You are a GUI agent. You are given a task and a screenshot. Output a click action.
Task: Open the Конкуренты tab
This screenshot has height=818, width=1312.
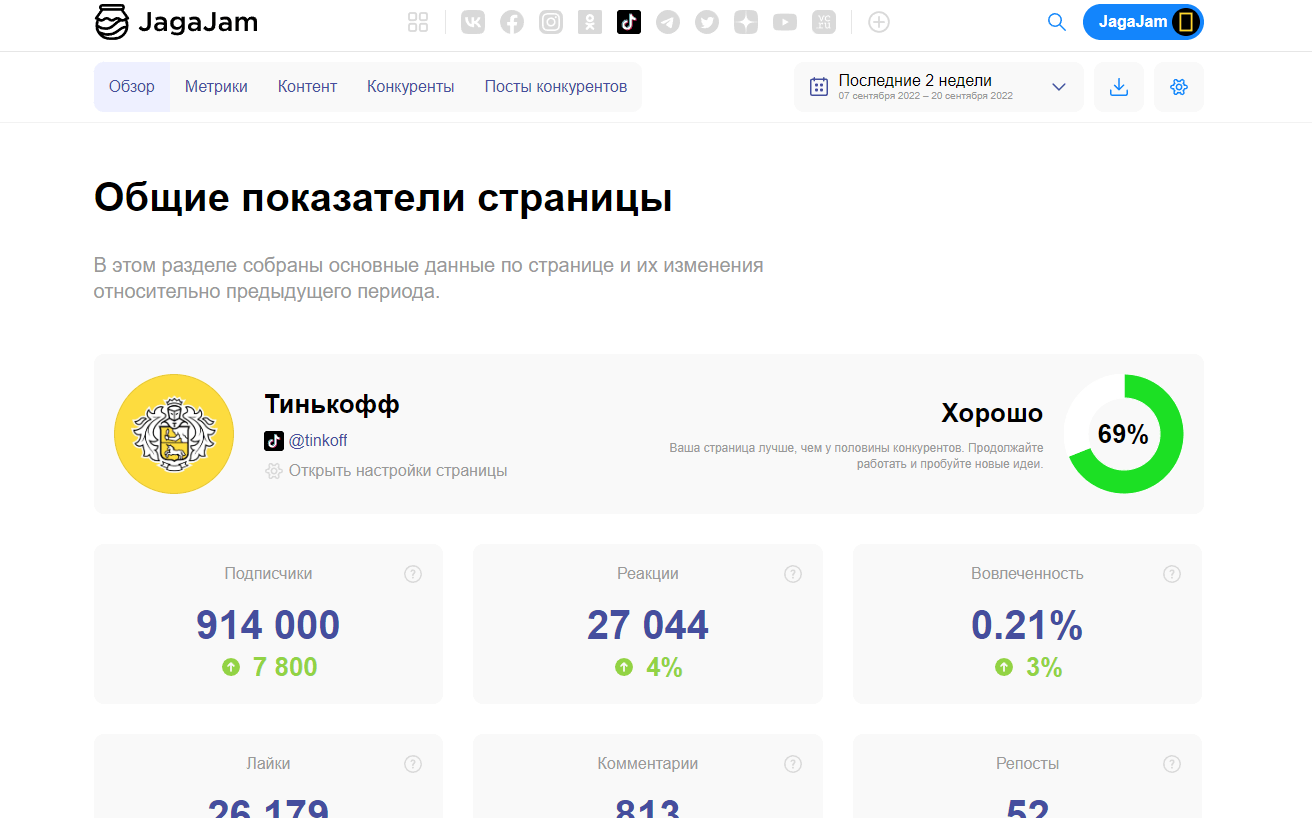pos(411,87)
